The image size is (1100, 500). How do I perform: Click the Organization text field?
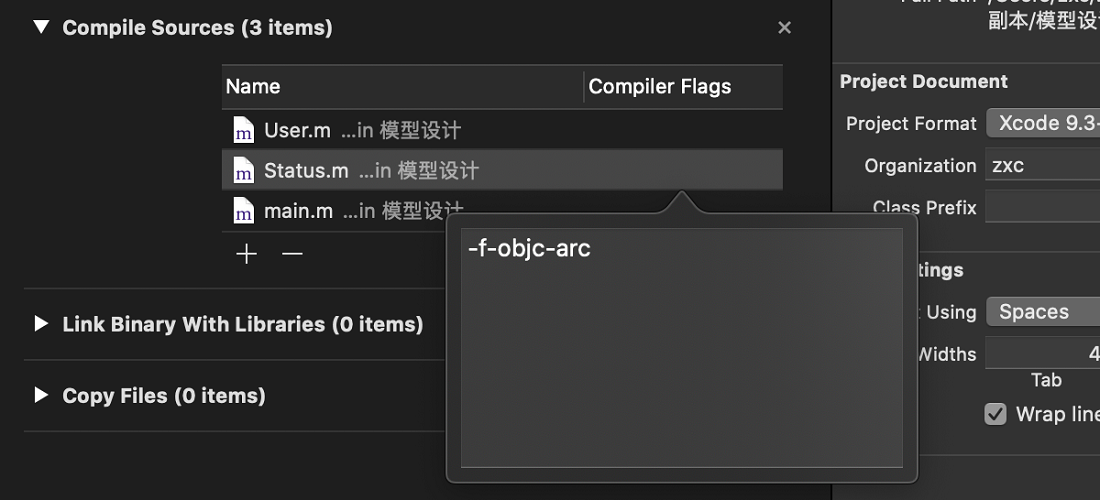(1042, 165)
